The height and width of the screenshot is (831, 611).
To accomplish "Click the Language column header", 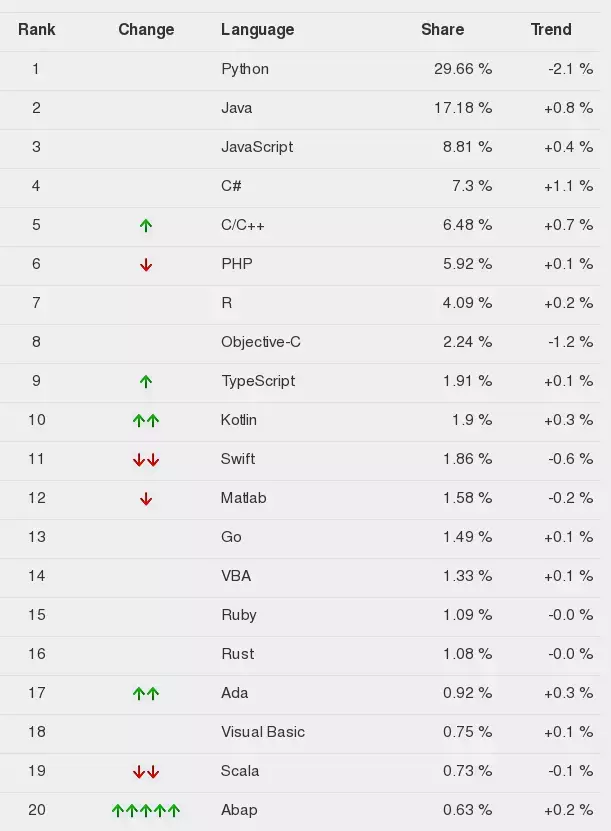I will tap(258, 30).
